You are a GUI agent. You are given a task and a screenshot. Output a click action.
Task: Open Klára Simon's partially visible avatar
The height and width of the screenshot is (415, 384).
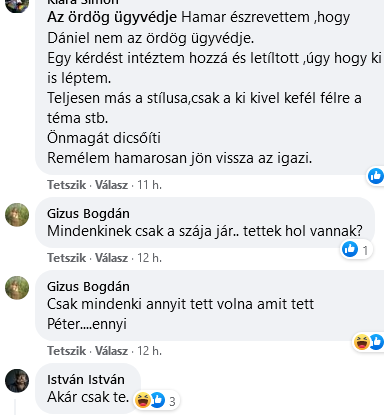pyautogui.click(x=17, y=6)
